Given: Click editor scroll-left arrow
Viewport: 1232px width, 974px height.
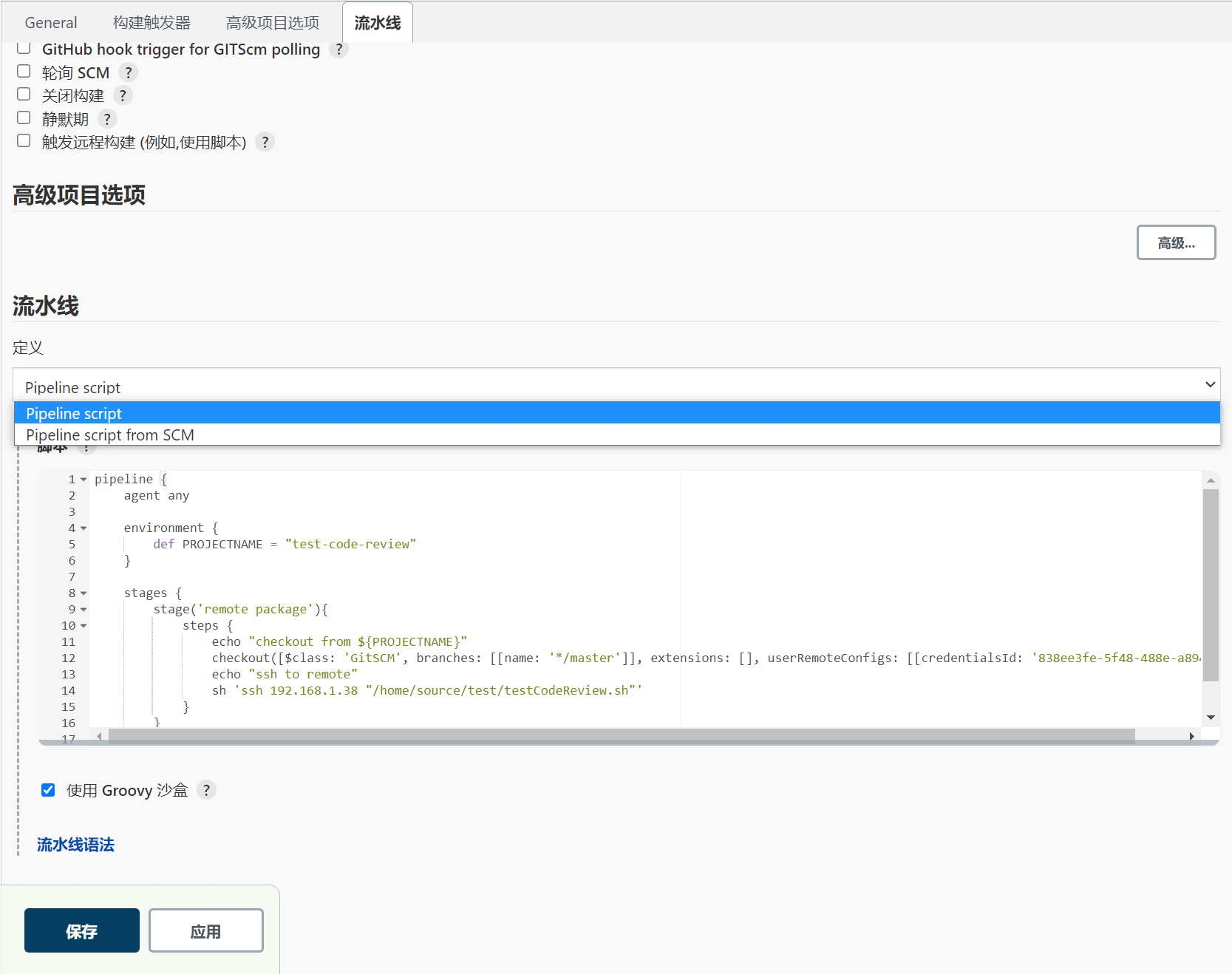Looking at the screenshot, I should coord(99,736).
